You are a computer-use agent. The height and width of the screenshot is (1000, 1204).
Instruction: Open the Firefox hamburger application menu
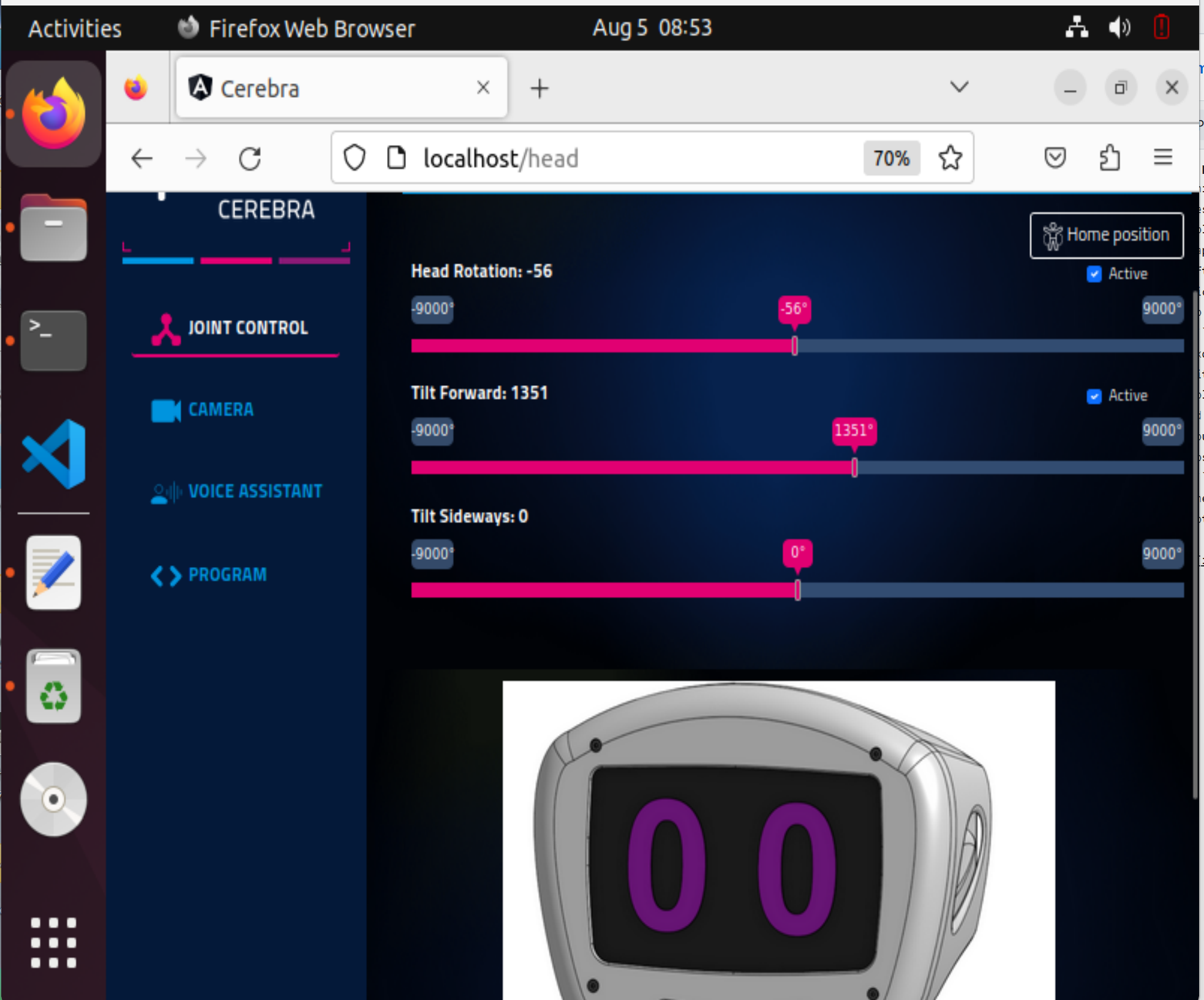[x=1163, y=158]
